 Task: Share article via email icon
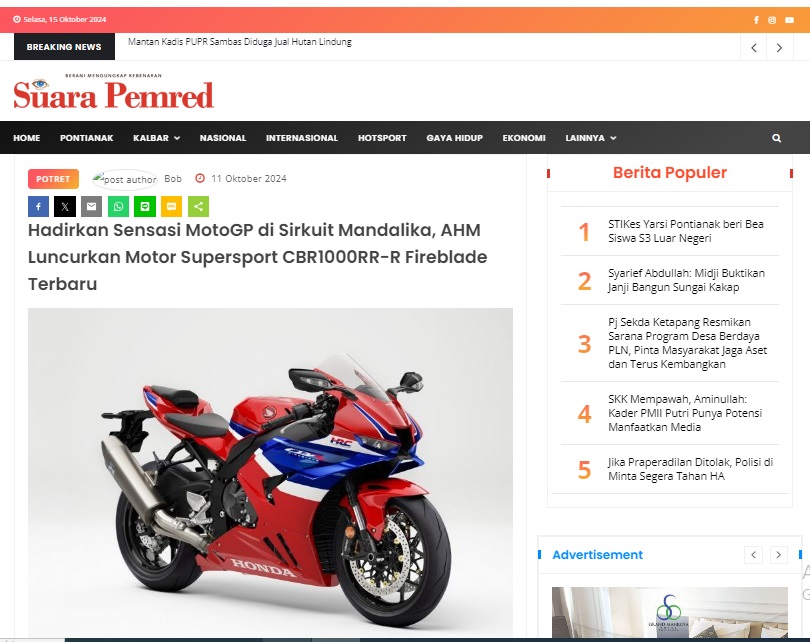tap(91, 207)
